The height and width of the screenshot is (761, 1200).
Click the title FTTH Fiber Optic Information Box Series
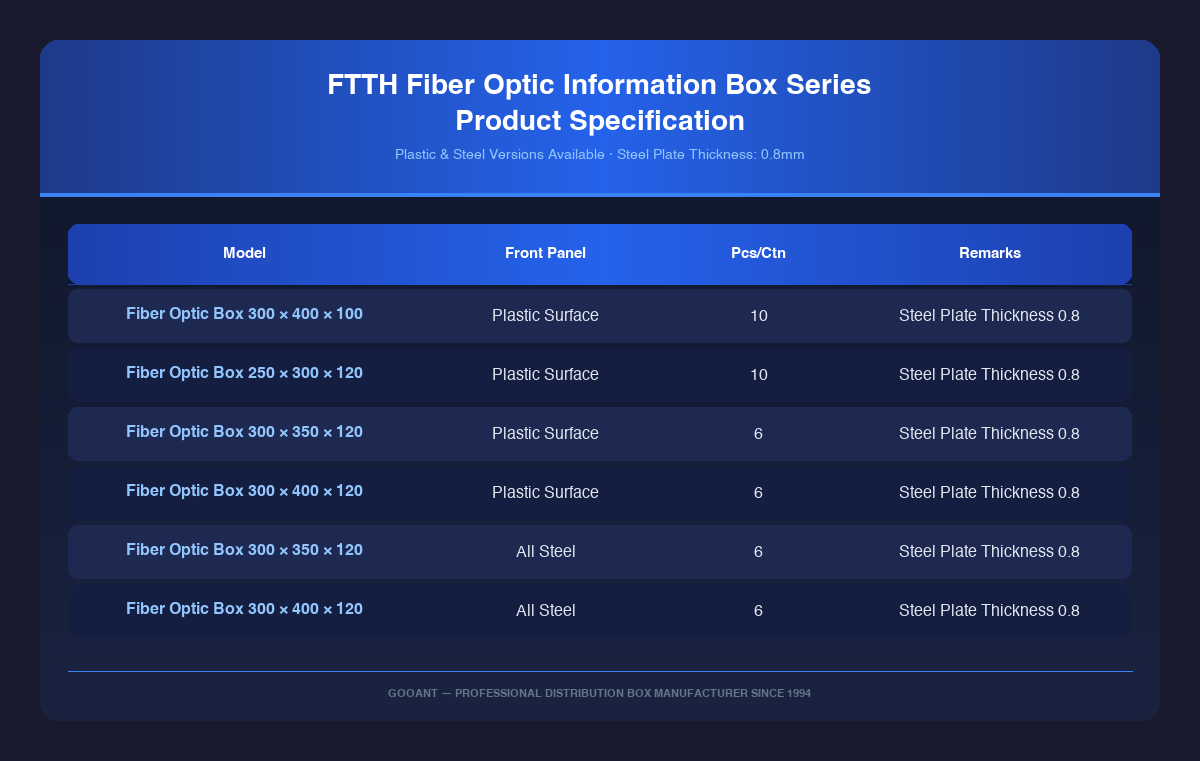[x=599, y=85]
